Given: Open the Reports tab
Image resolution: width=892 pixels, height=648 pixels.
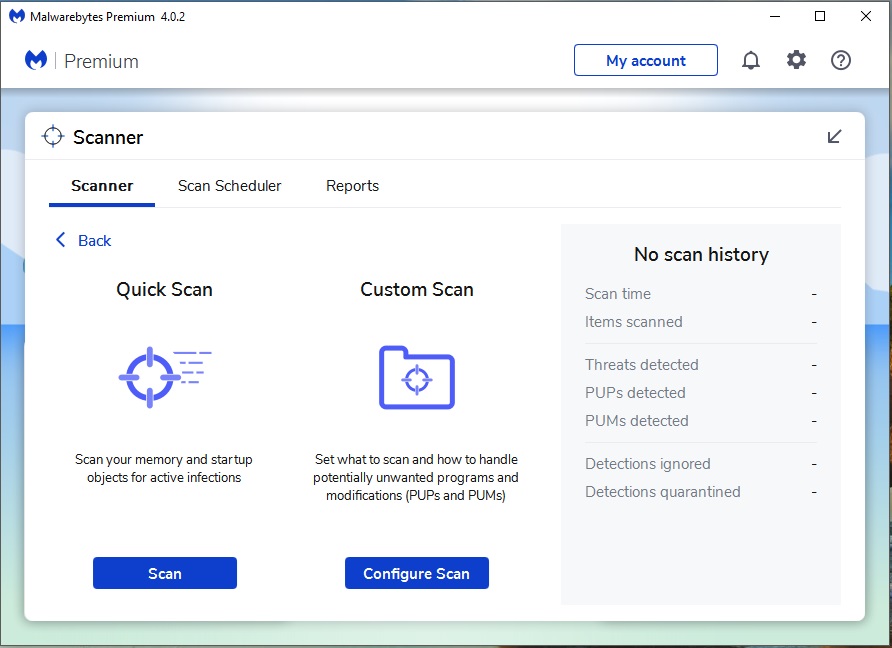Looking at the screenshot, I should [352, 186].
